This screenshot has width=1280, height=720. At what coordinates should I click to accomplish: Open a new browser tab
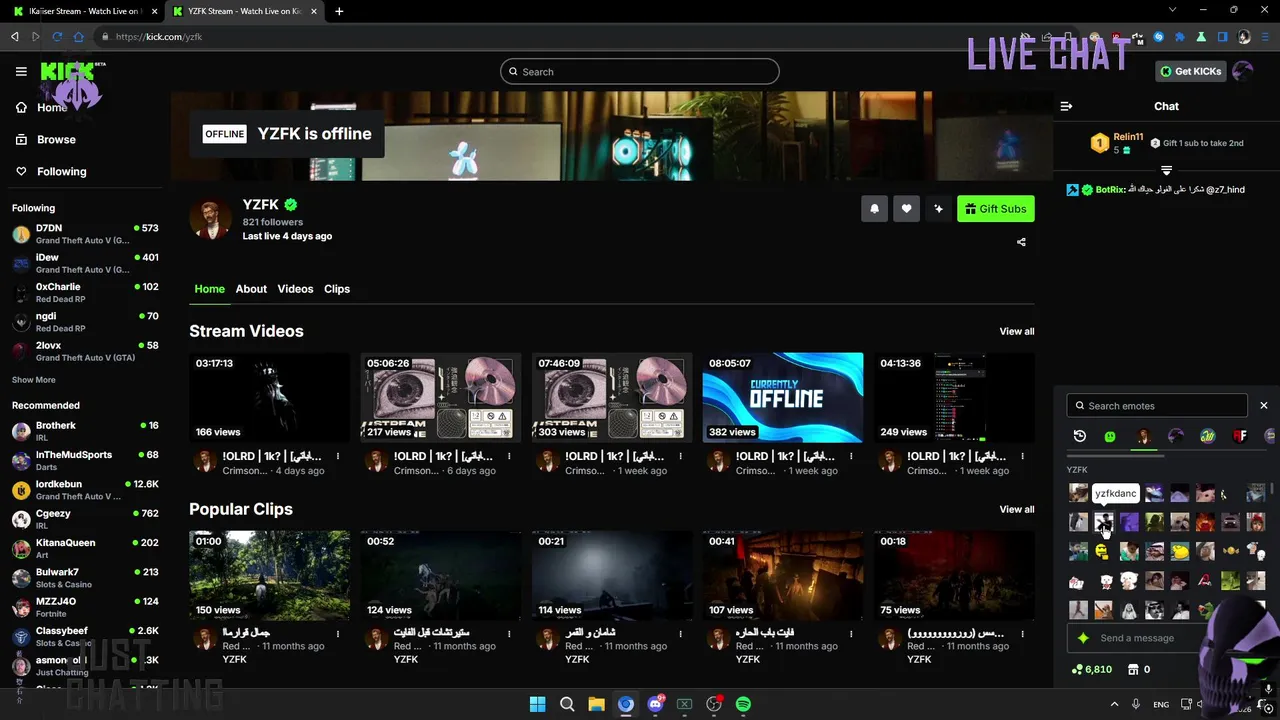(x=339, y=12)
